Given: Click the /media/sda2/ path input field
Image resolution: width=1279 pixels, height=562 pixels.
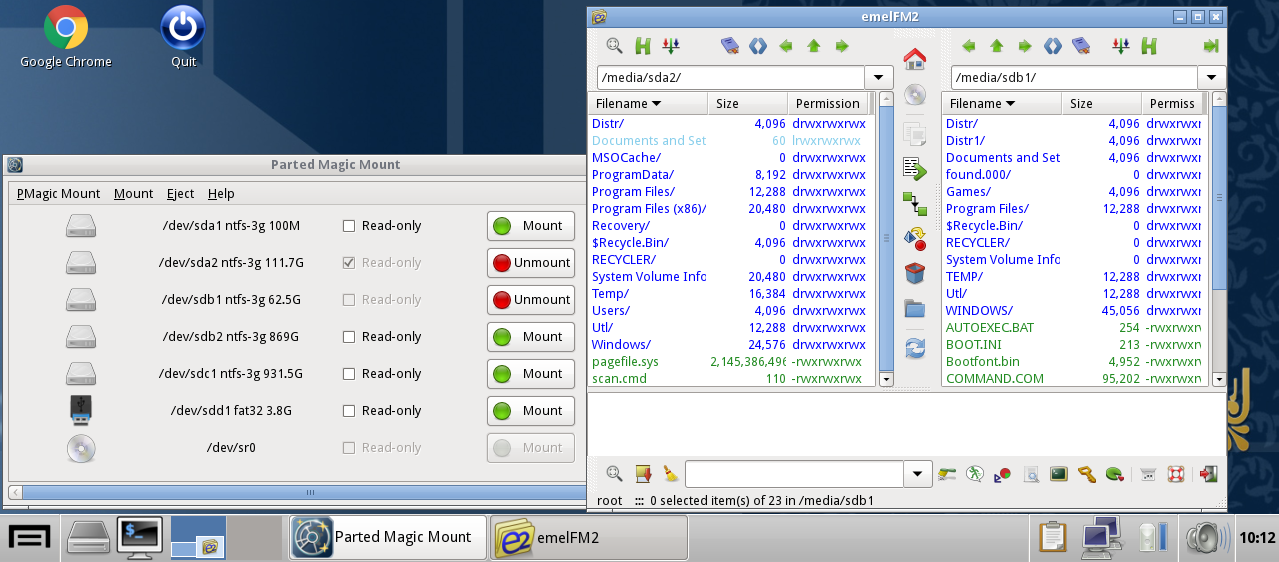Looking at the screenshot, I should pos(731,77).
